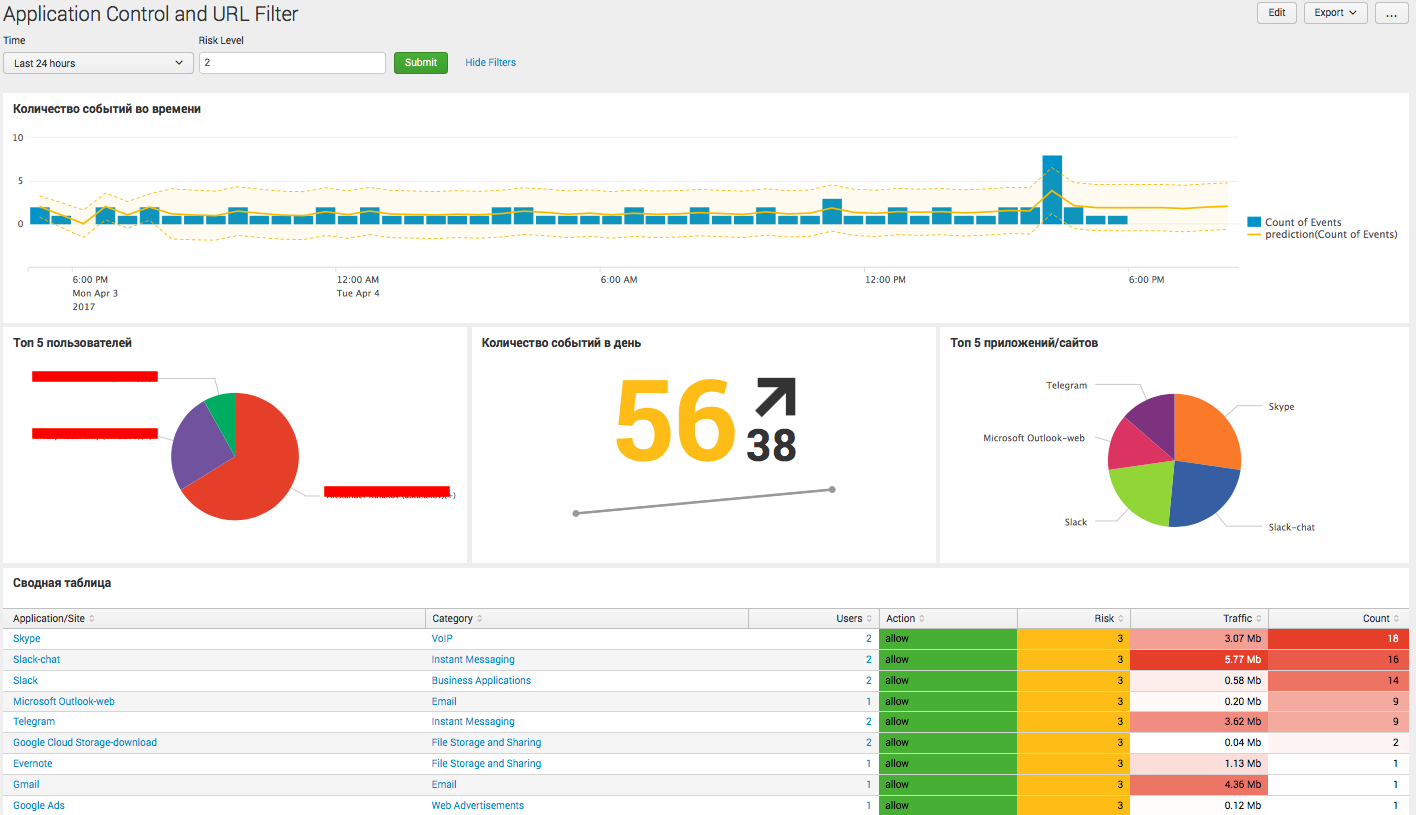Click the 3.07 Mb traffic cell
1416x815 pixels.
pos(1199,639)
